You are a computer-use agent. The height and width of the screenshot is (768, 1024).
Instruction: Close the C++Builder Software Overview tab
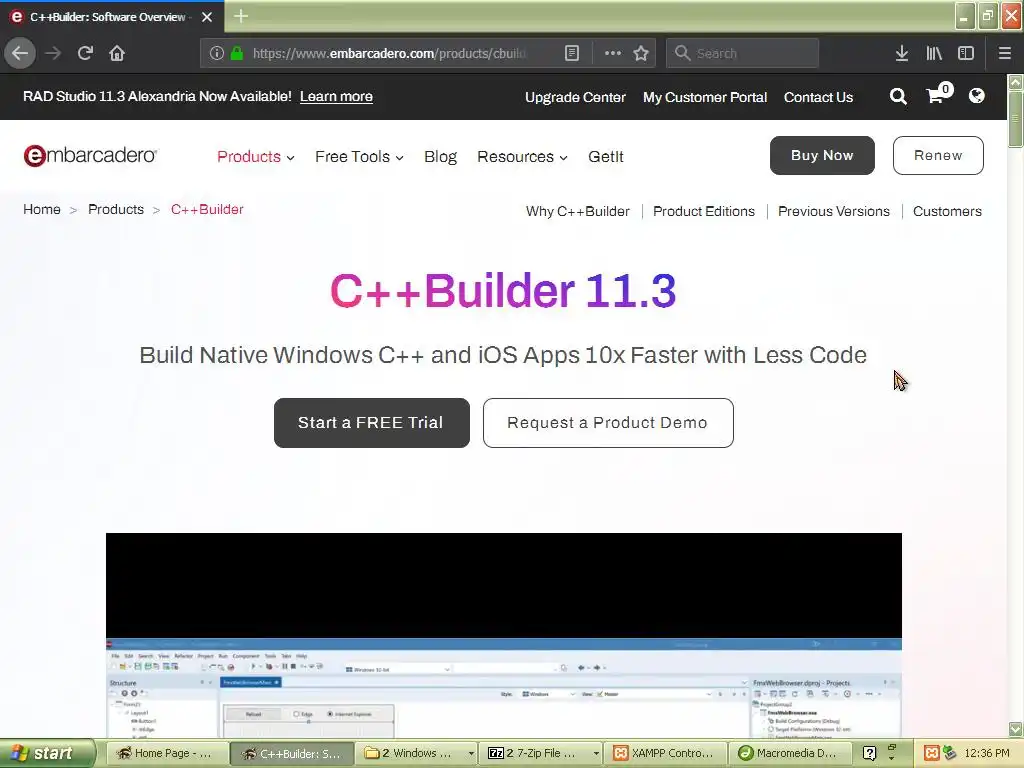point(207,17)
